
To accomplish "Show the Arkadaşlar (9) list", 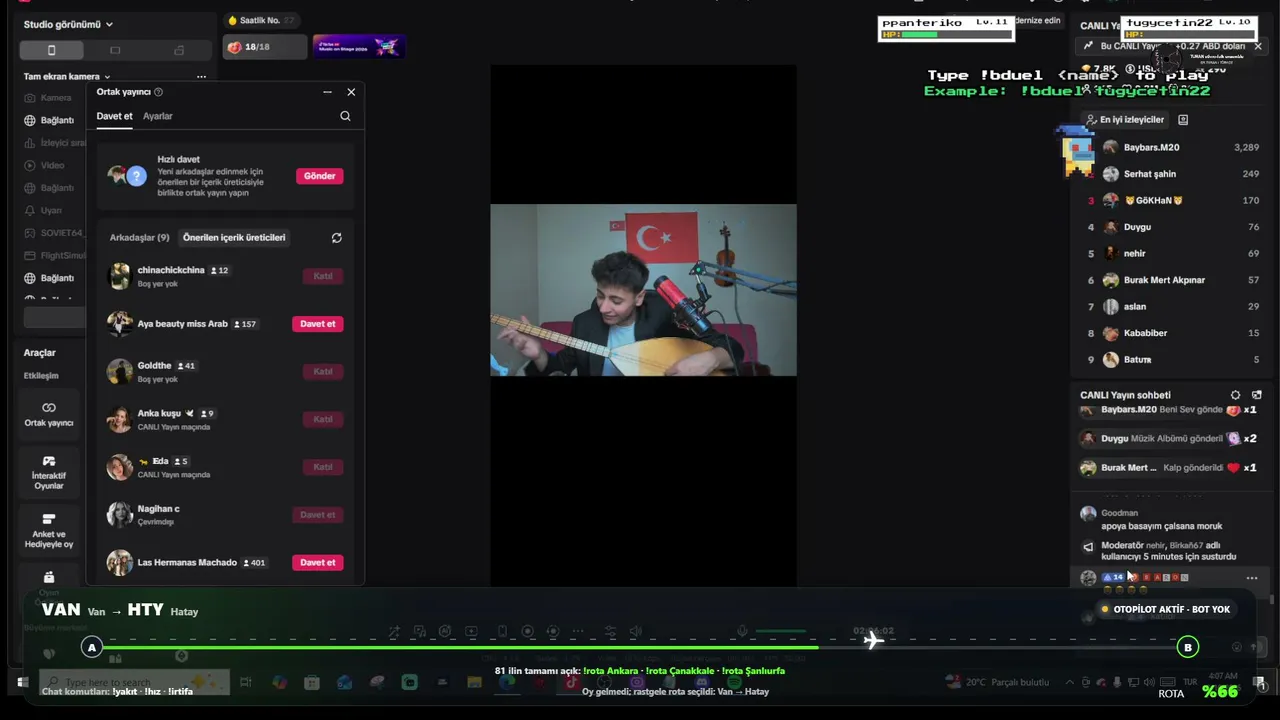I will click(x=139, y=238).
